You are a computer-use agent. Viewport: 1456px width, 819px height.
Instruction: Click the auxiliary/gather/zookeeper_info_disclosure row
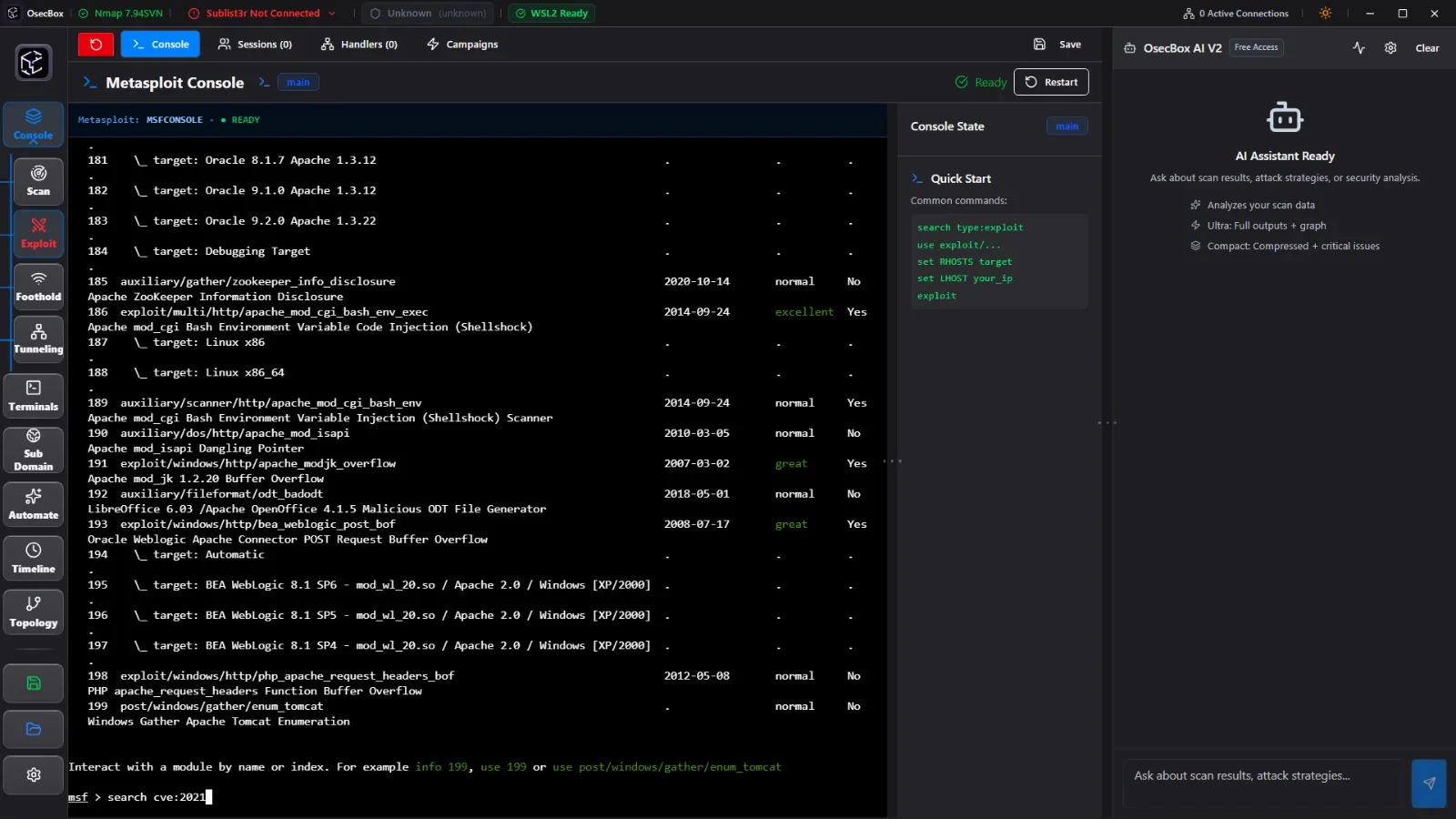tap(477, 281)
